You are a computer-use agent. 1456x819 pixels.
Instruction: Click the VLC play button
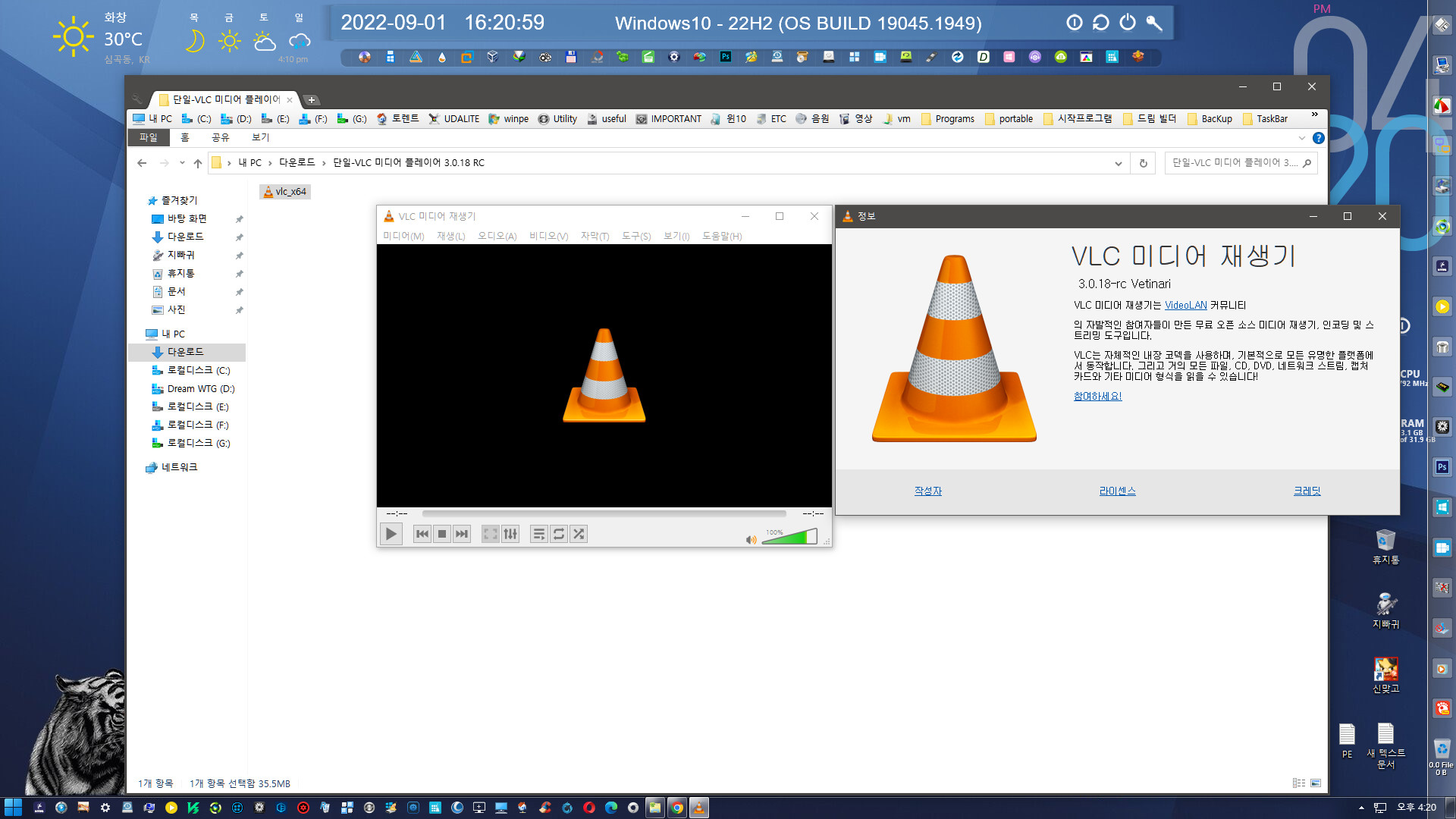pyautogui.click(x=391, y=534)
